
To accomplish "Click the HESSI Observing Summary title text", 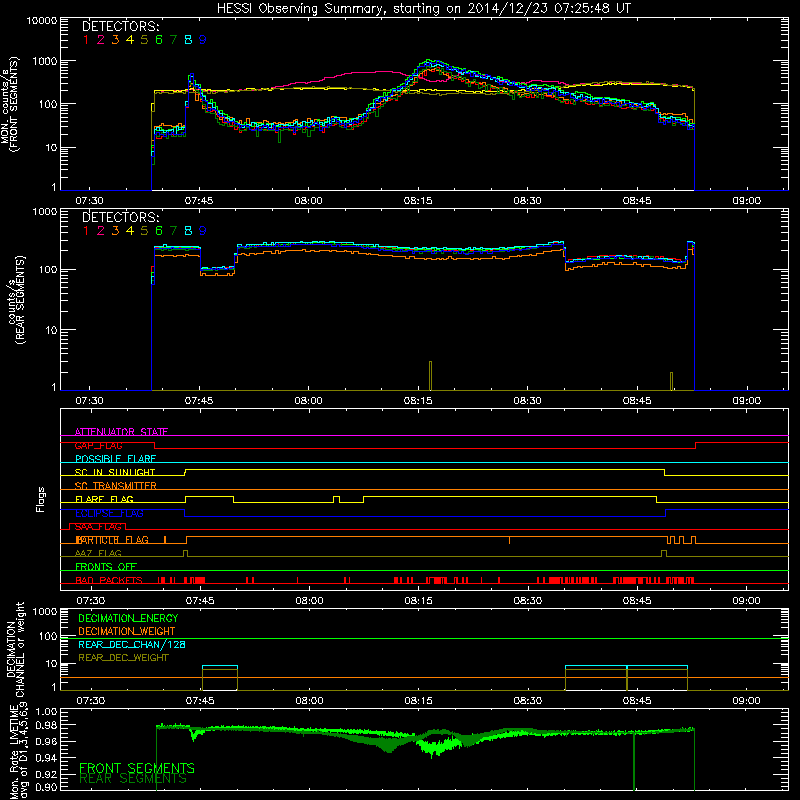I will pyautogui.click(x=423, y=9).
